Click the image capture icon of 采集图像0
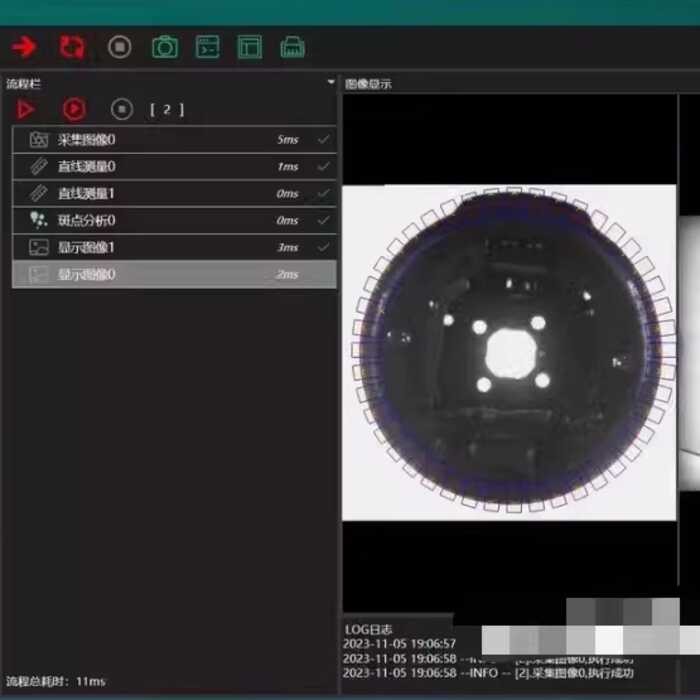700x700 pixels. (x=39, y=140)
